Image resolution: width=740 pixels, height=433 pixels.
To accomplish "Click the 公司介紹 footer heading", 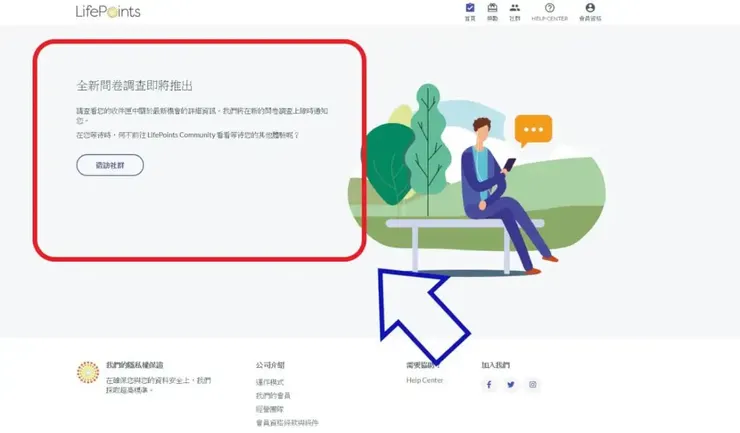I will [270, 365].
